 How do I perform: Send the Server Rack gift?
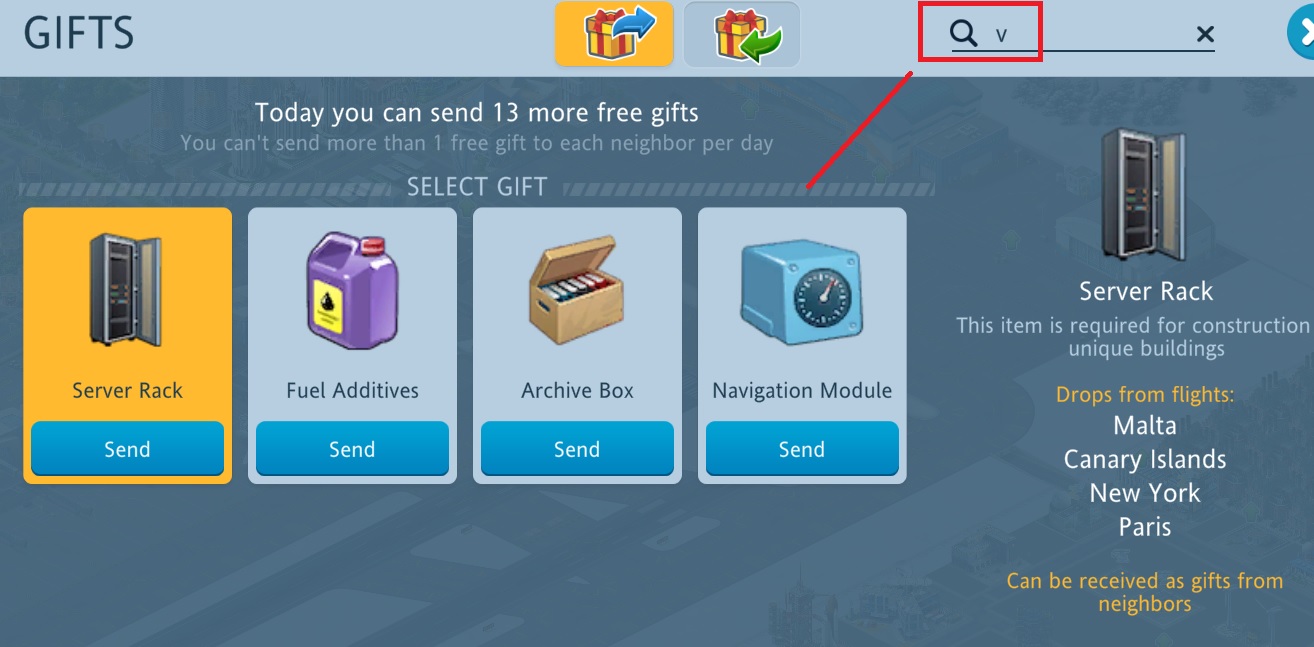(x=127, y=449)
